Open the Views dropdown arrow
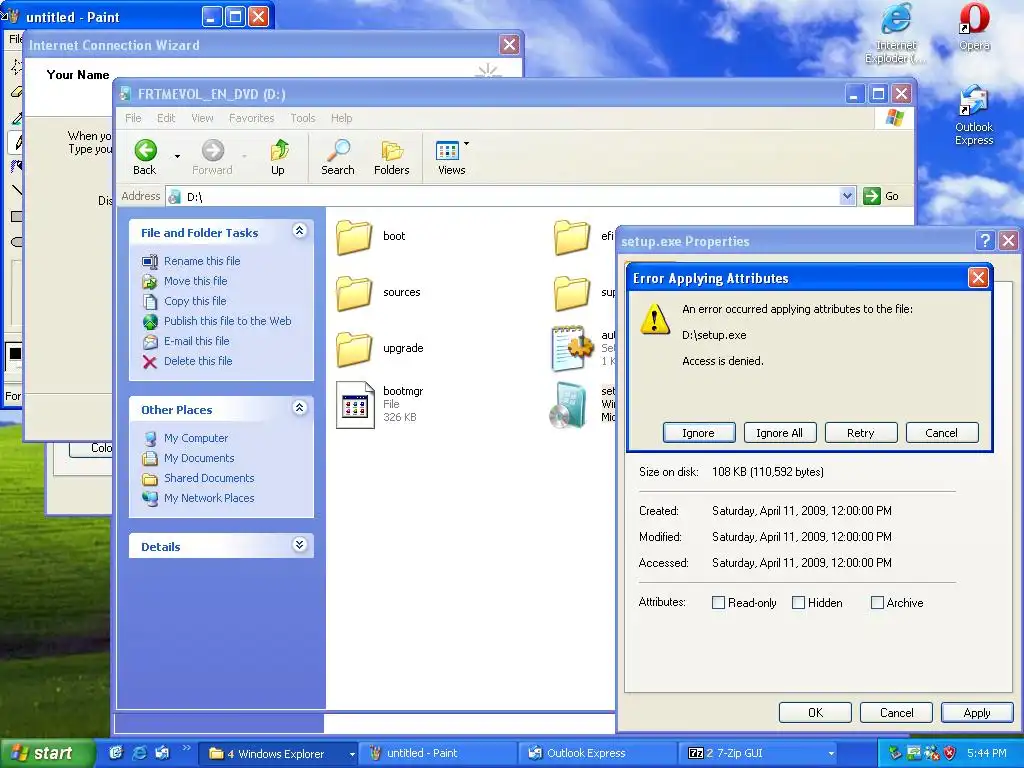 pos(466,144)
